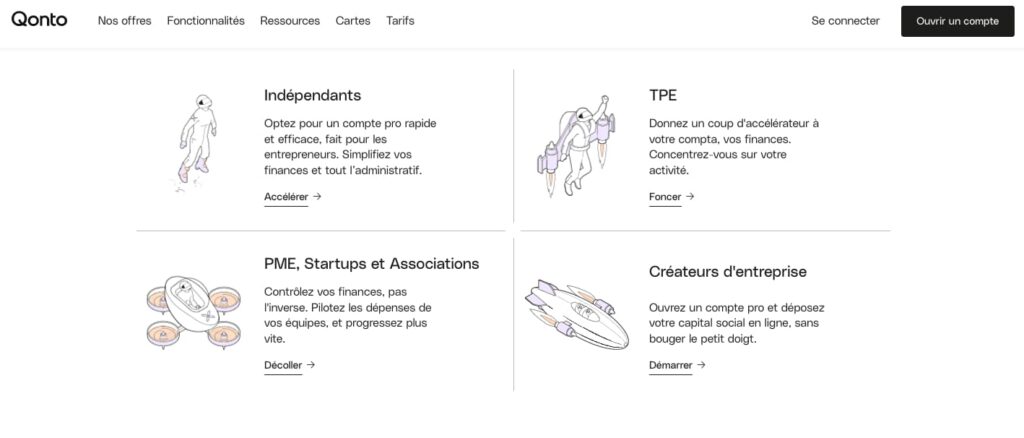Open the Fonctionnalités menu
This screenshot has width=1024, height=438.
coord(206,21)
